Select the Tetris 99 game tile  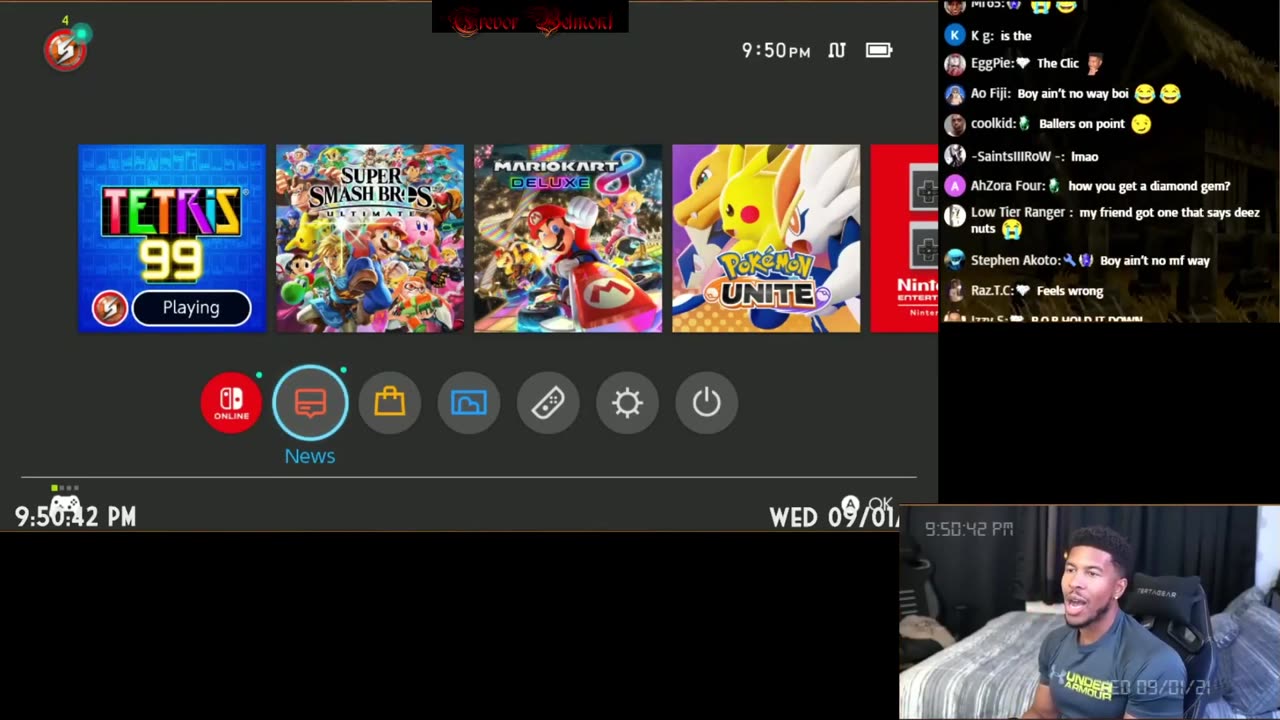(x=172, y=238)
